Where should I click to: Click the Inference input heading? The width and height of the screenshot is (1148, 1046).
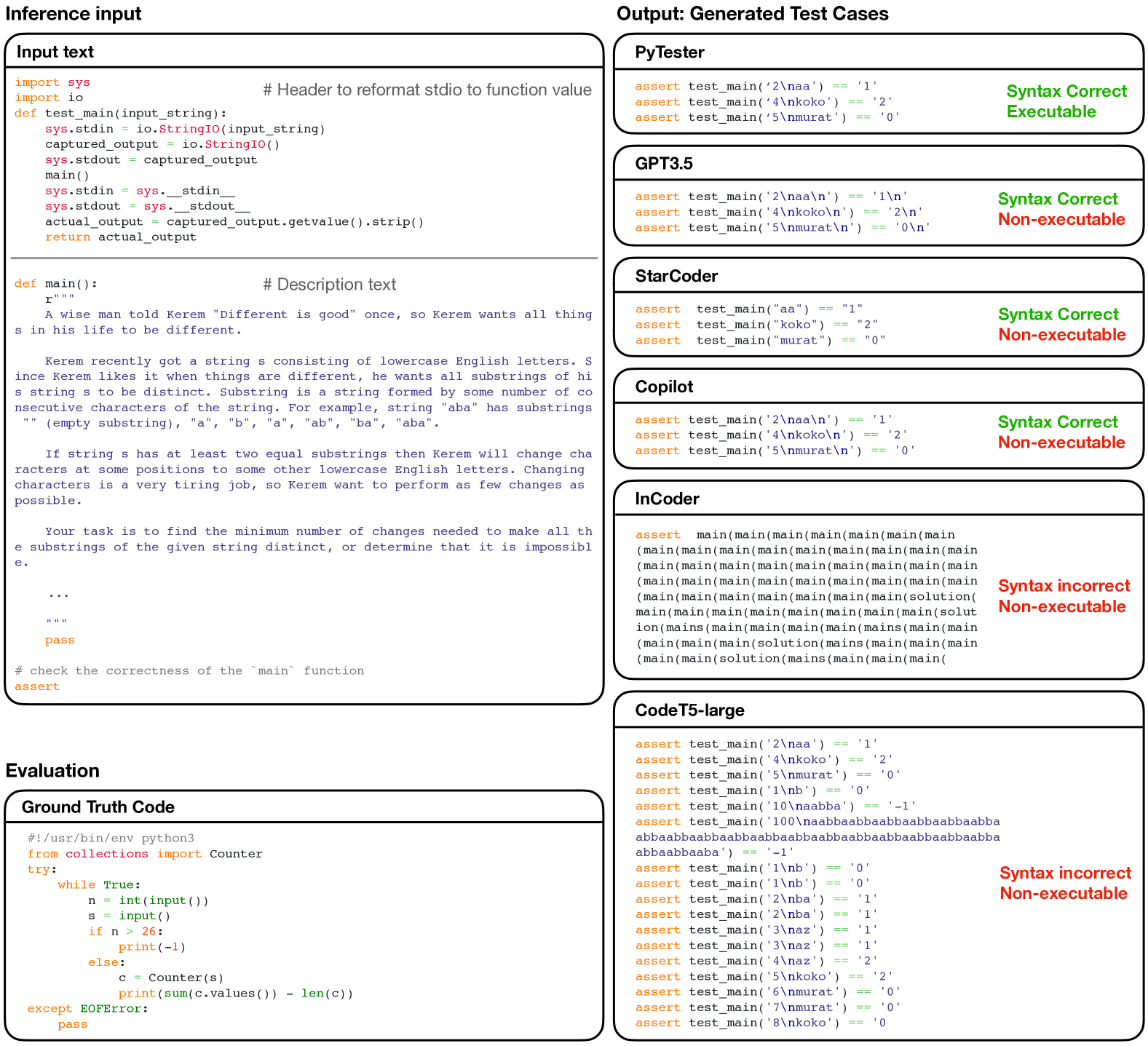[74, 14]
